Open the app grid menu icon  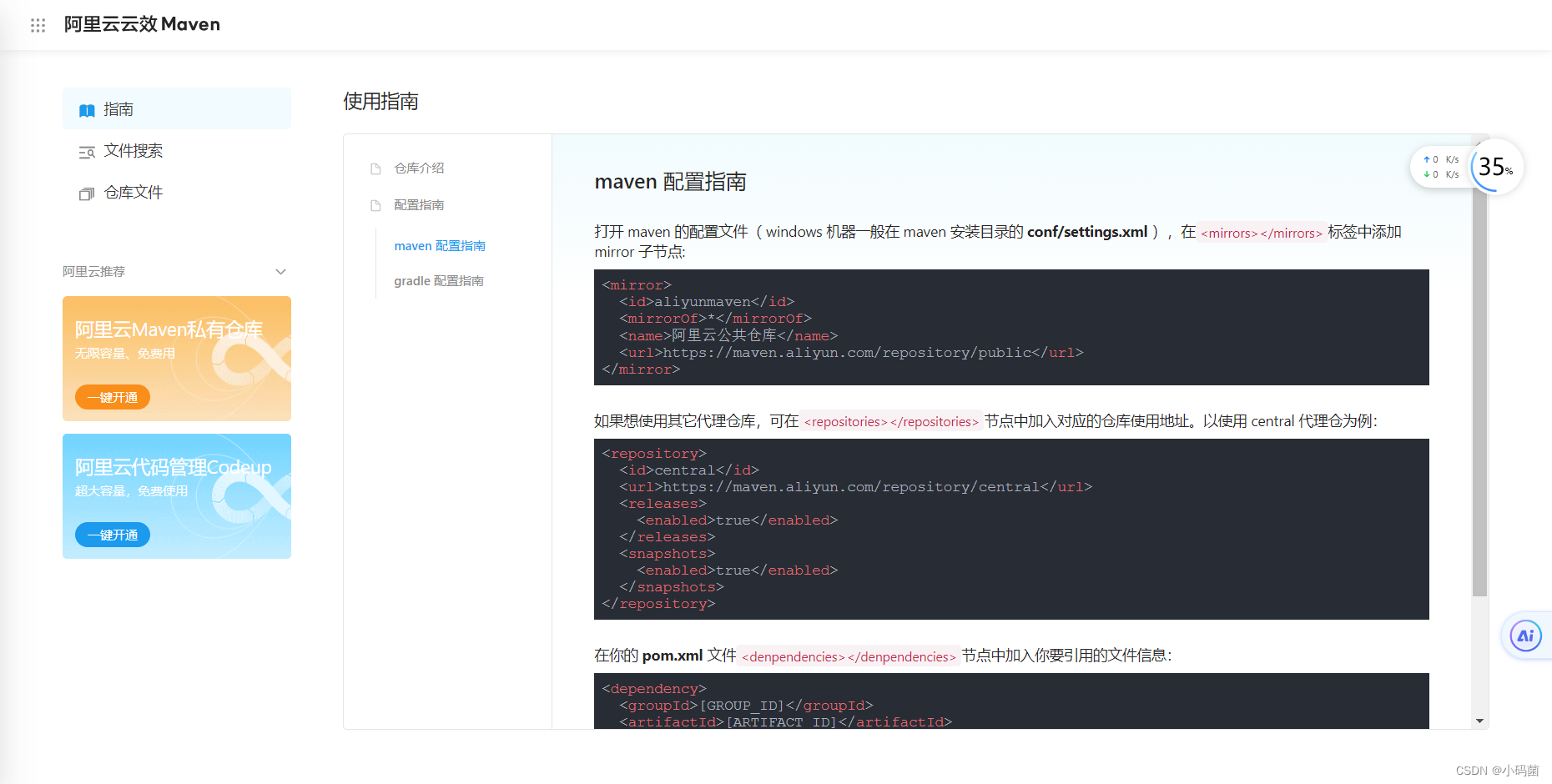tap(38, 25)
